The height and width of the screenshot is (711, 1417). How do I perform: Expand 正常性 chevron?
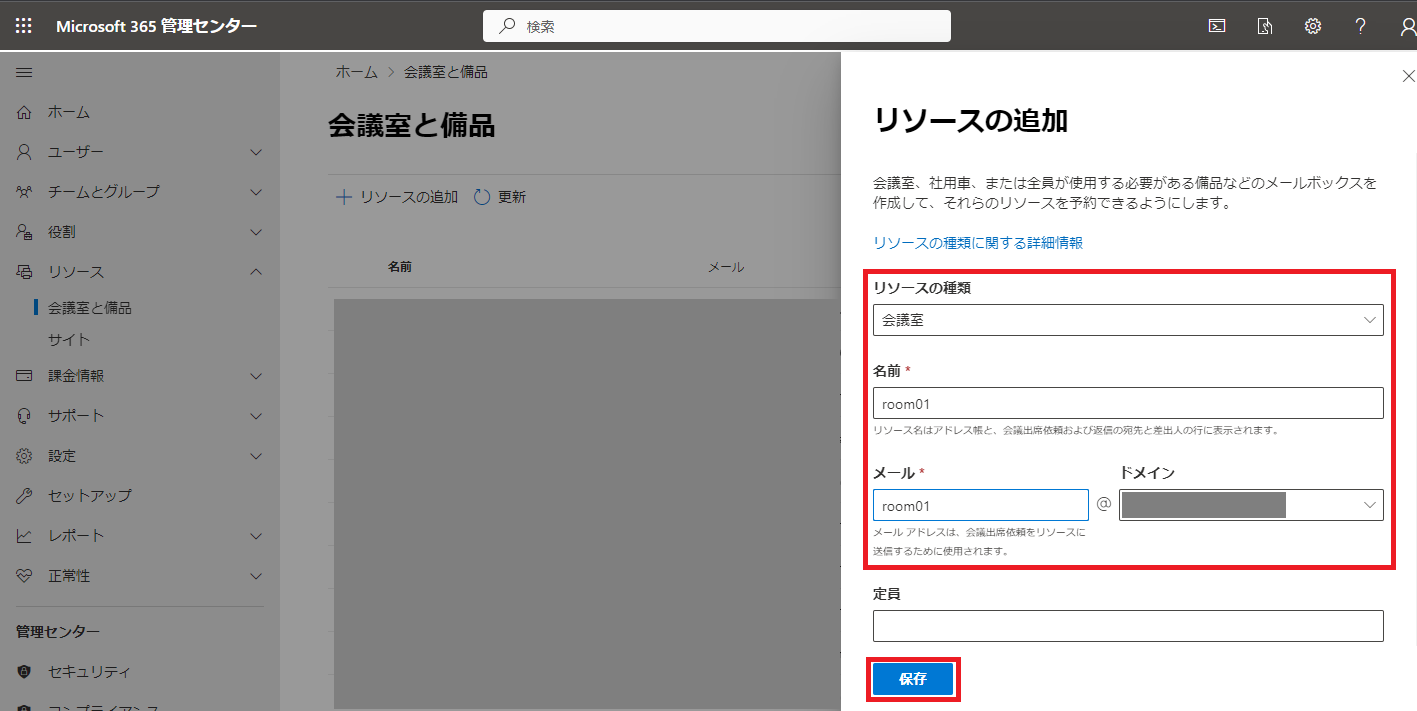(256, 576)
